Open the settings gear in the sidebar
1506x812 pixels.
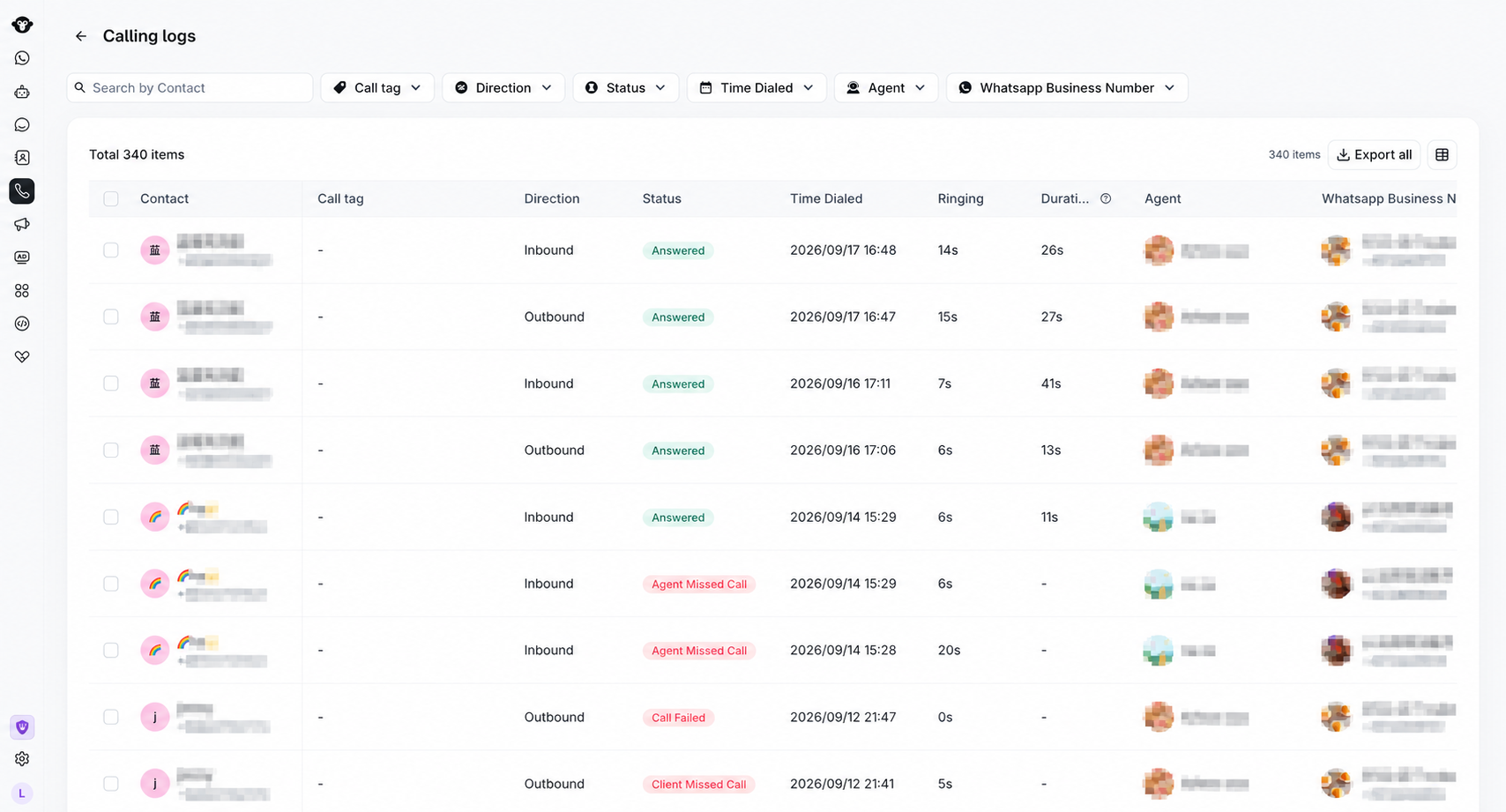pos(22,759)
